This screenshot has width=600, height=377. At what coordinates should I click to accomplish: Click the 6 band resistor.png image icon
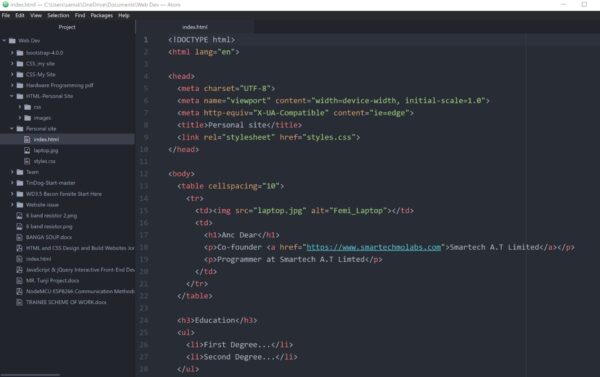(19, 227)
